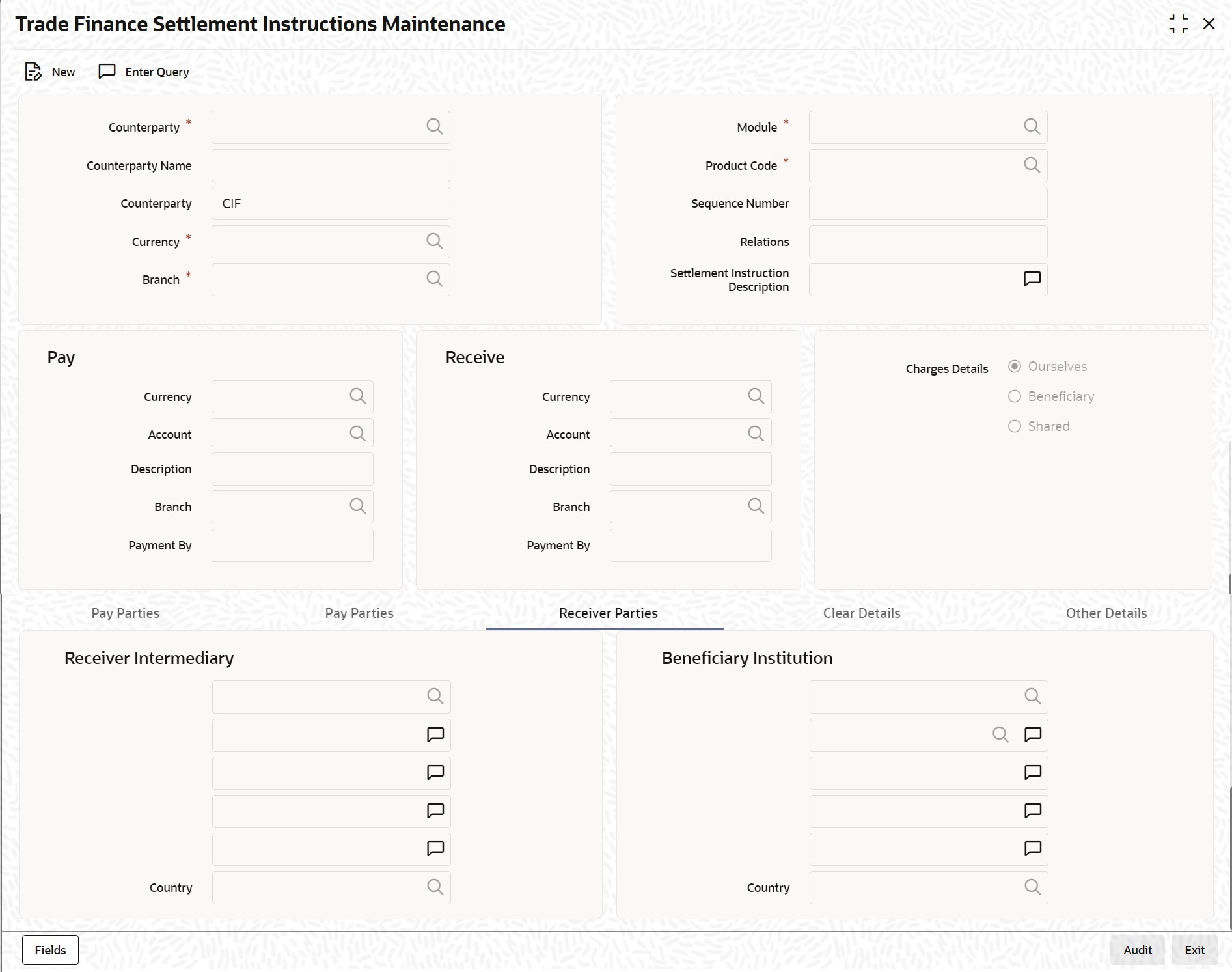Screen dimensions: 1232x972
Task: Open the top-section Currency list of values
Action: click(x=434, y=242)
